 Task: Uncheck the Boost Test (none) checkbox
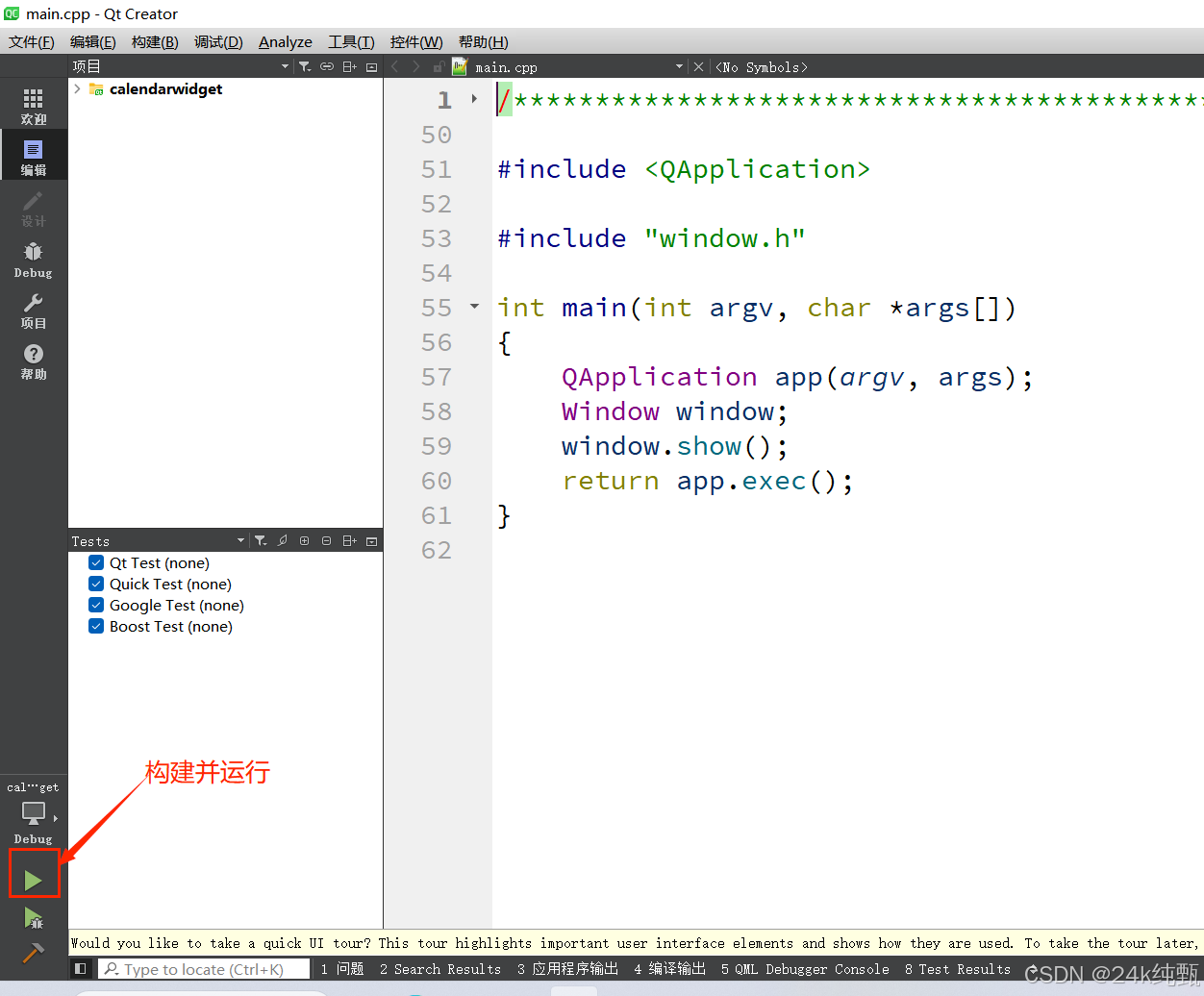click(96, 626)
